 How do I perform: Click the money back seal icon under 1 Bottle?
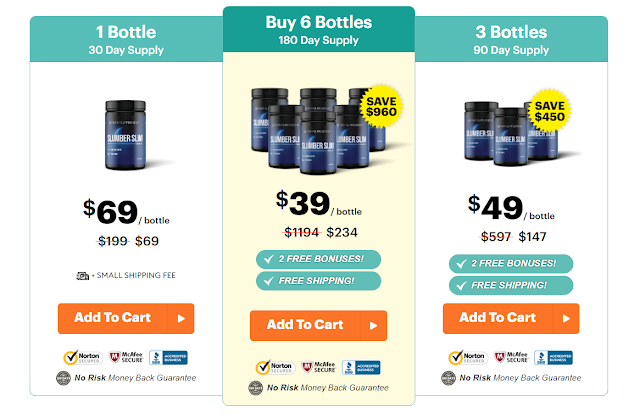pos(62,378)
